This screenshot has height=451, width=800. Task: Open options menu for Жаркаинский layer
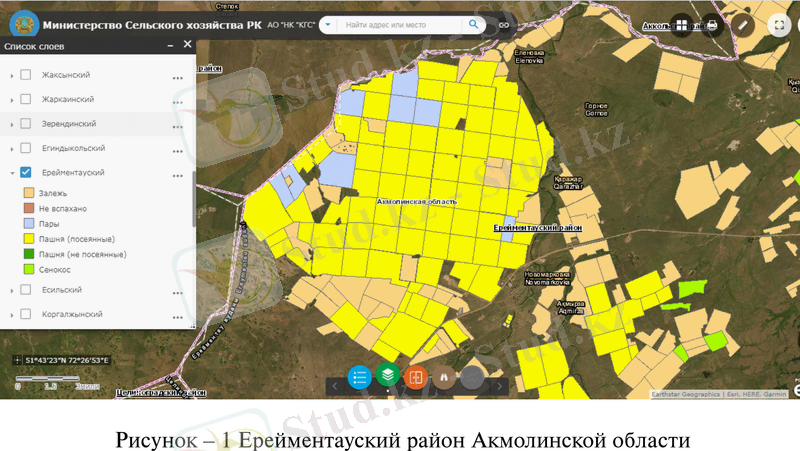[178, 103]
